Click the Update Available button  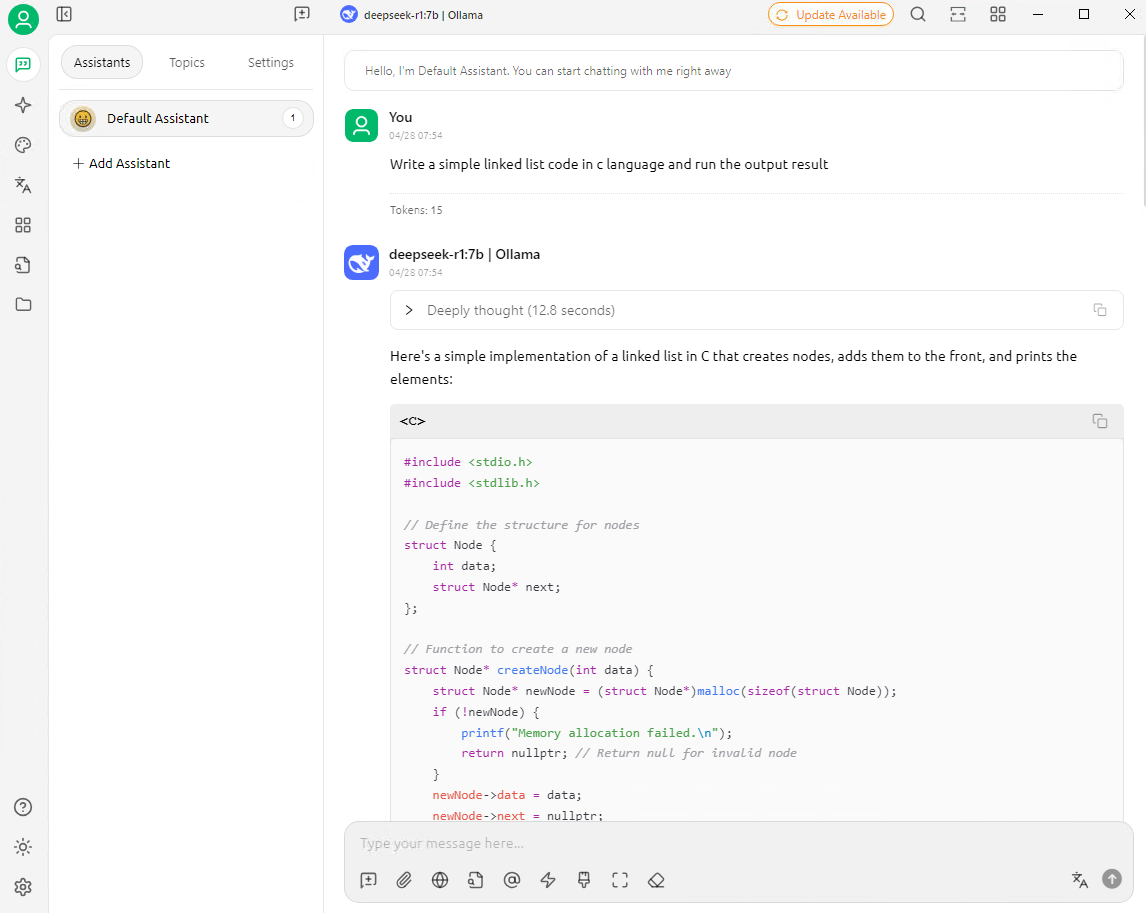pos(831,15)
